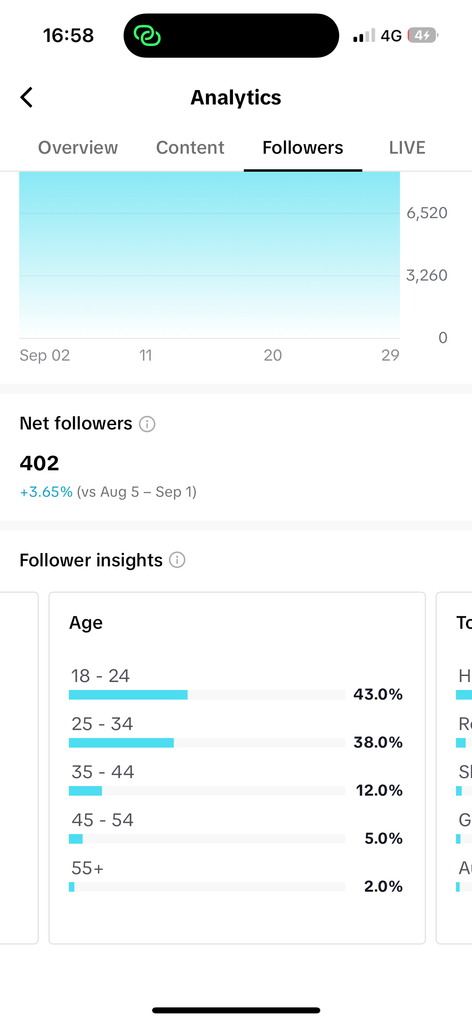Viewport: 472px width, 1023px height.
Task: Click the 25 - 34 age bar
Action: point(207,743)
